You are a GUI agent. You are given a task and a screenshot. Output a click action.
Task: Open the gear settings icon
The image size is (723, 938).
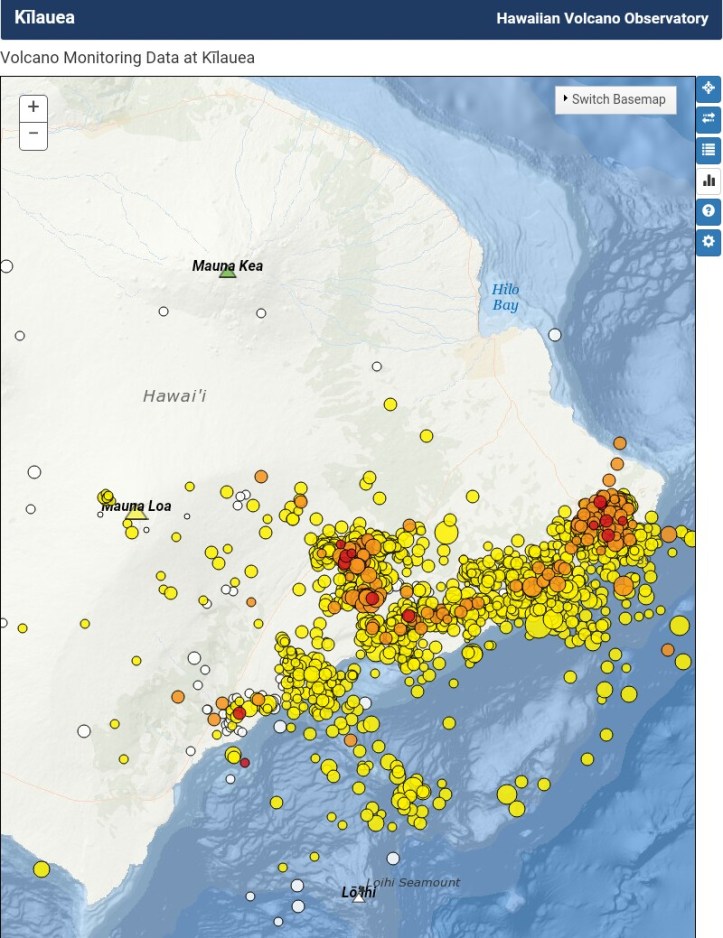[708, 242]
